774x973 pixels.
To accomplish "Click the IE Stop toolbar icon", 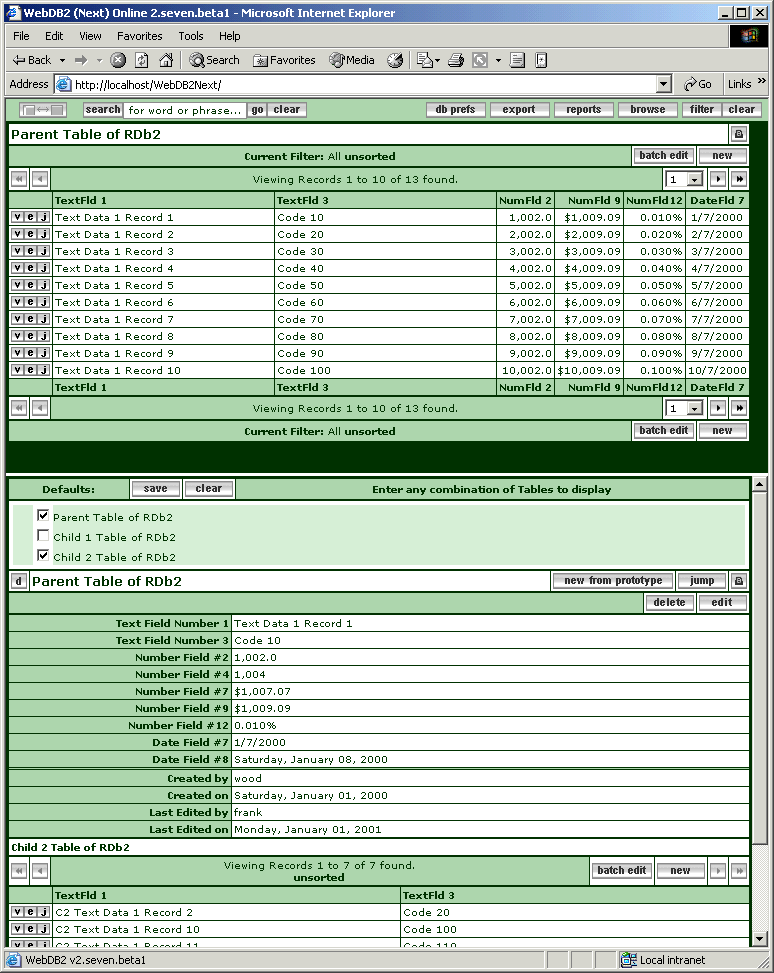I will (118, 60).
